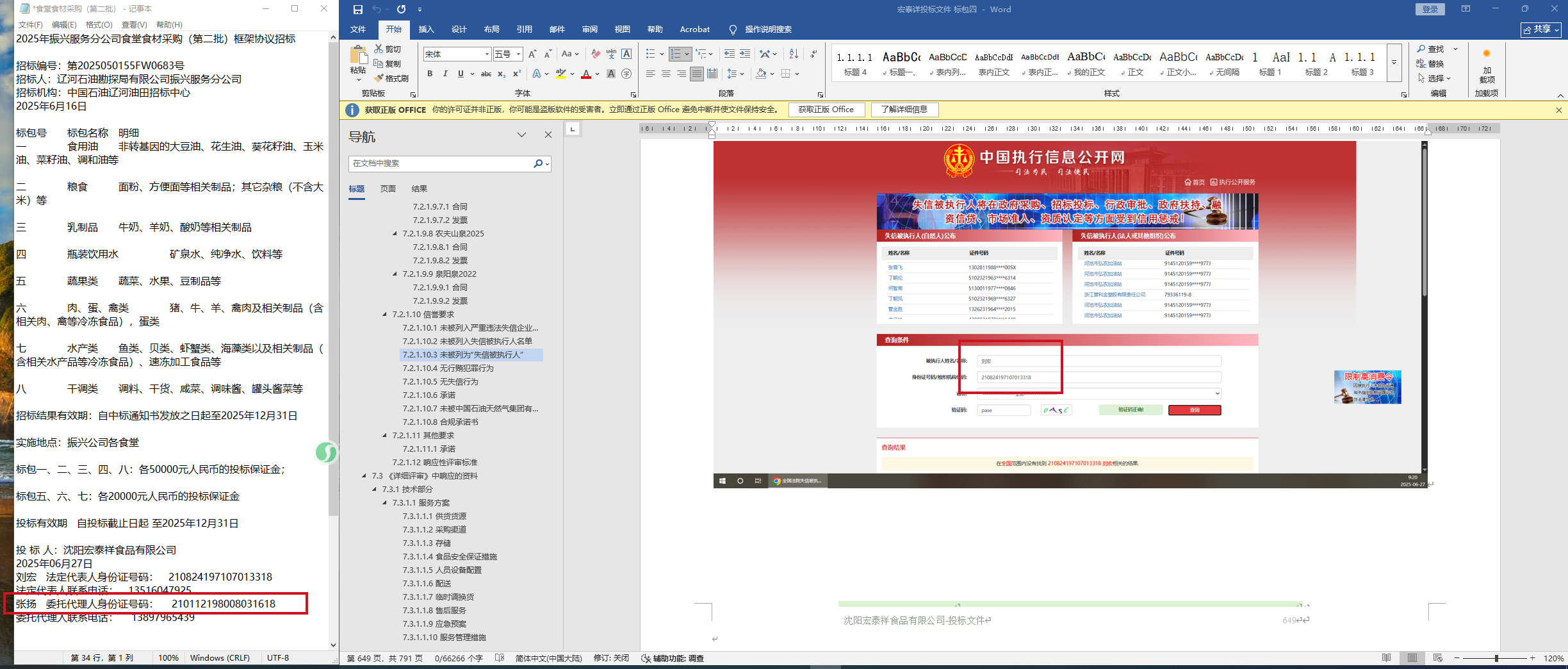
Task: Open the phonetic guide (wén) tool
Action: (x=611, y=54)
